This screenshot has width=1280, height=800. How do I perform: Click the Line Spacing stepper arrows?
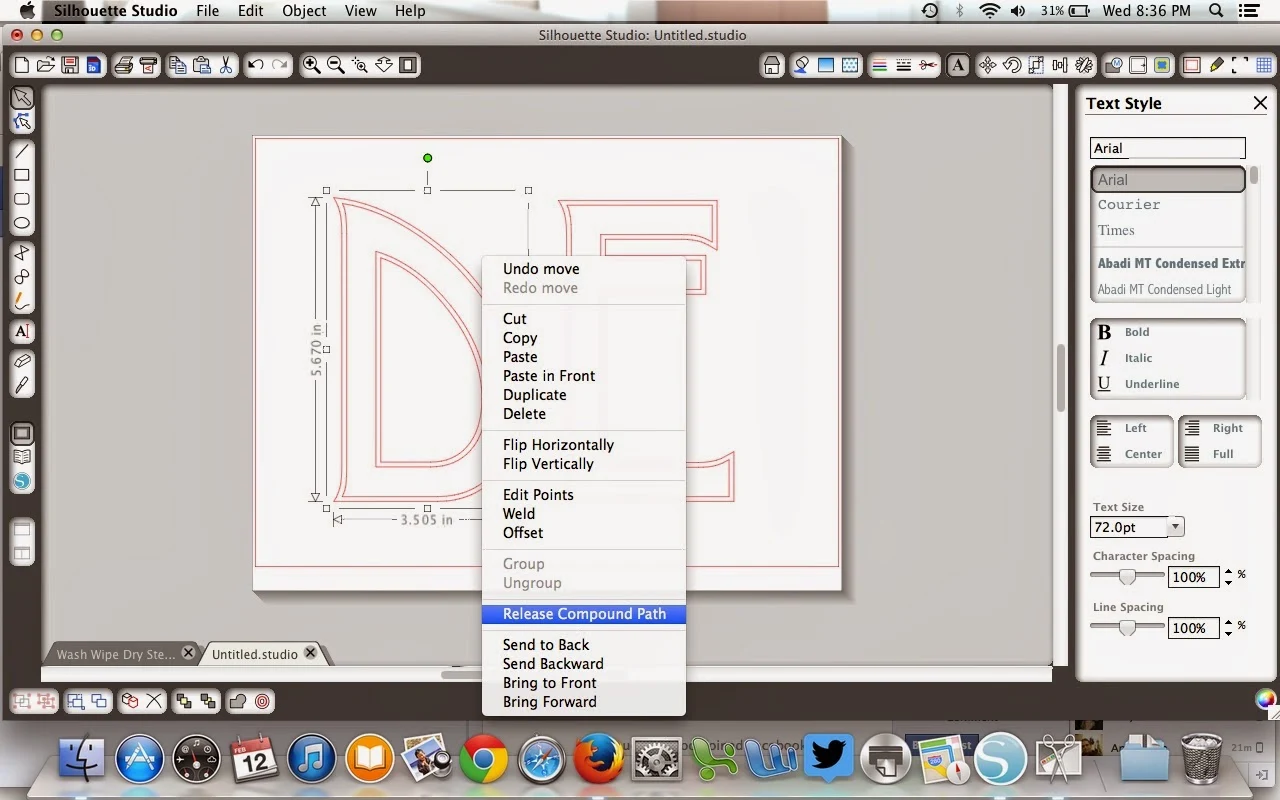(x=1228, y=628)
